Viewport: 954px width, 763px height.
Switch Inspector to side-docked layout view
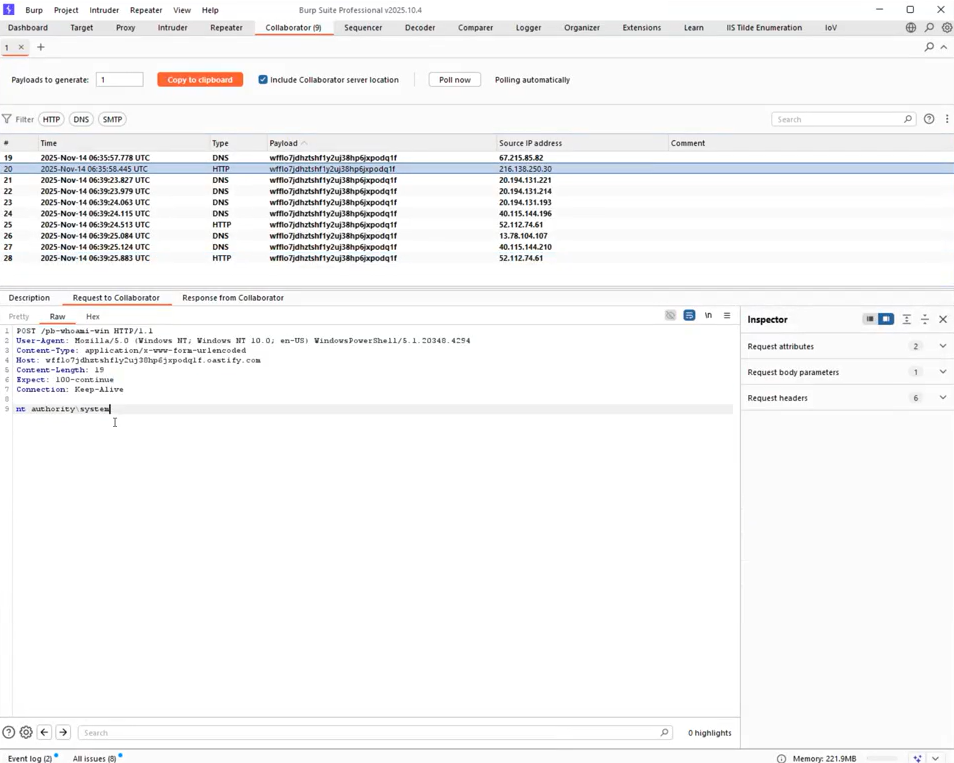(x=886, y=319)
